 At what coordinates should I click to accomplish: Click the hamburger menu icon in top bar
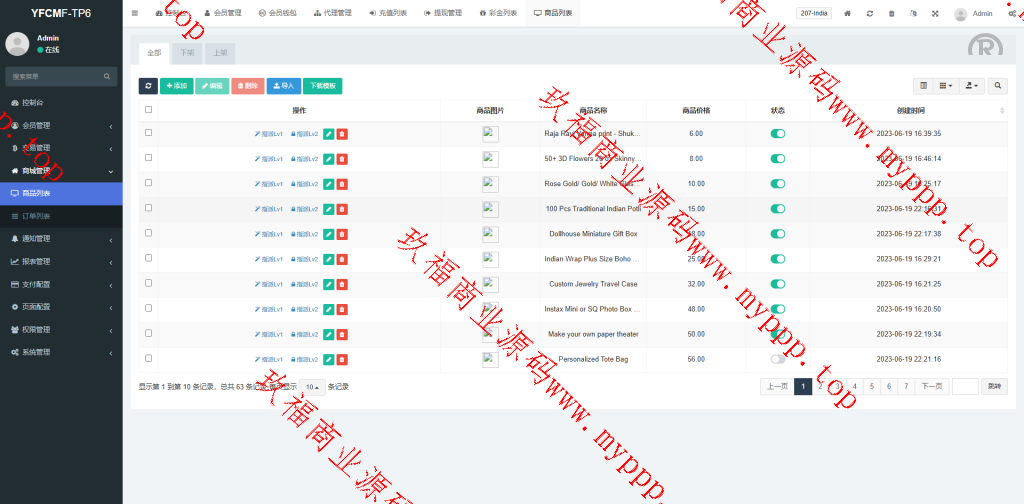(x=135, y=13)
